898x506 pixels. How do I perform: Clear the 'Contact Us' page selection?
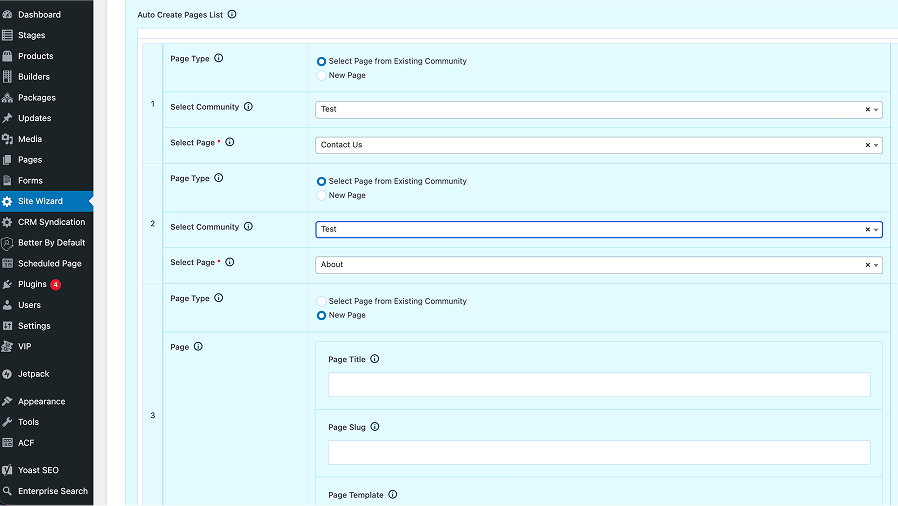(868, 145)
